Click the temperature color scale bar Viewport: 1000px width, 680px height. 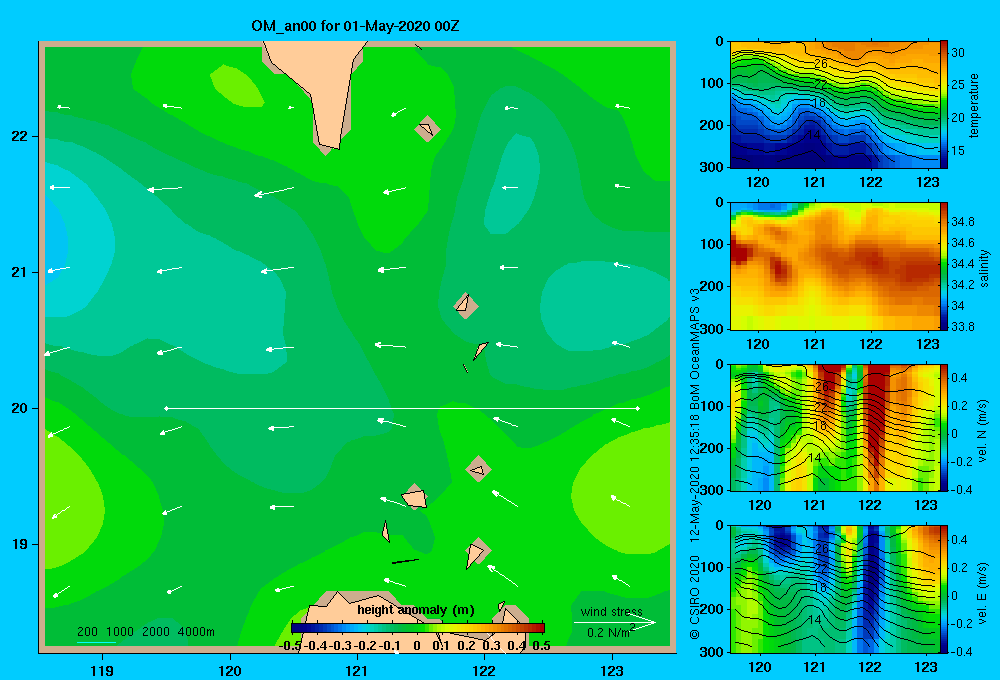[x=943, y=105]
